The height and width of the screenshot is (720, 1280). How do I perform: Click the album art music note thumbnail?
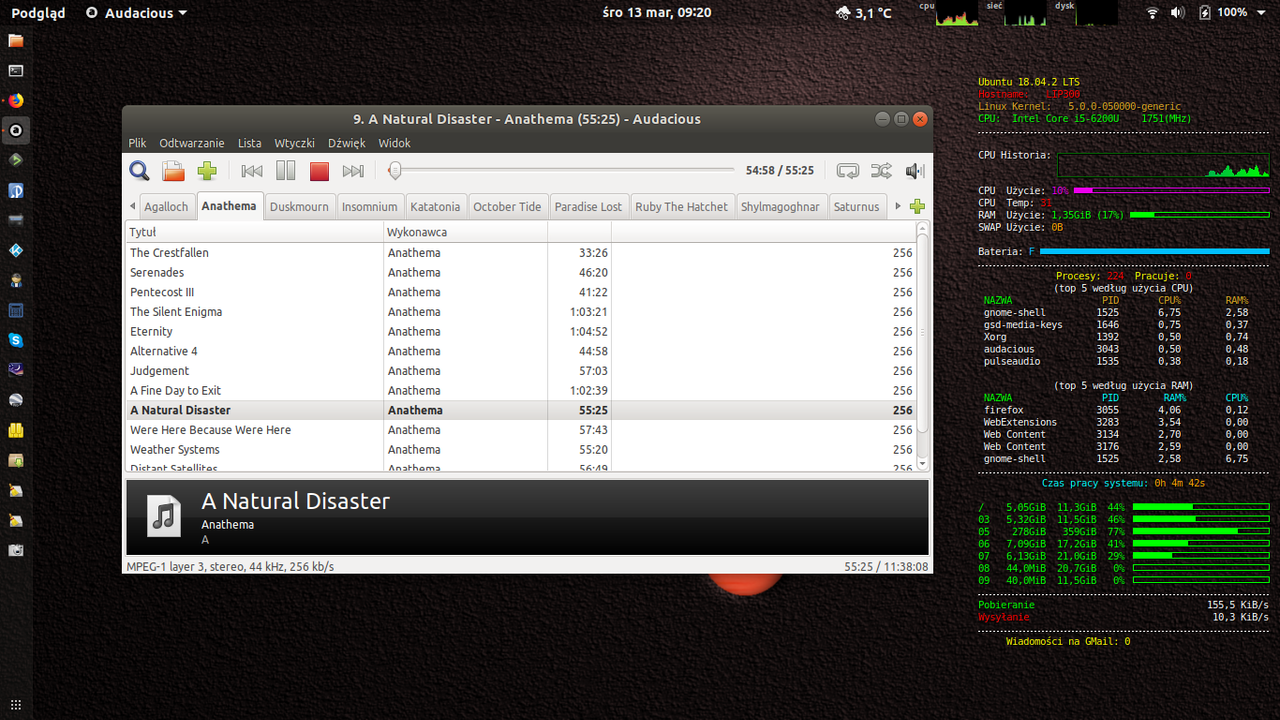click(x=165, y=516)
